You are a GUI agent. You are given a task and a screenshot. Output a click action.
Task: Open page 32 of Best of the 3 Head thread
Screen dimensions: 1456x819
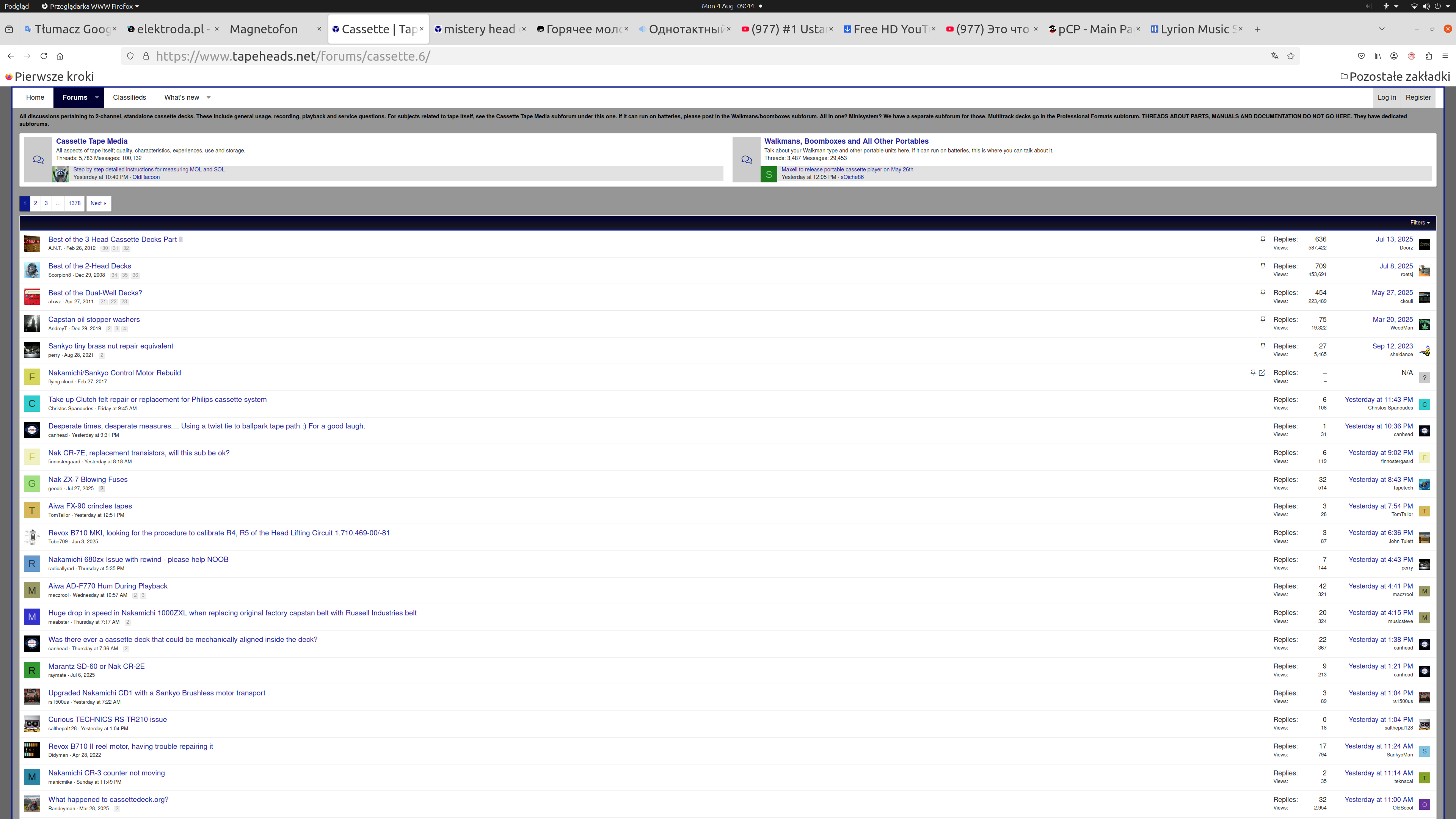click(x=126, y=249)
